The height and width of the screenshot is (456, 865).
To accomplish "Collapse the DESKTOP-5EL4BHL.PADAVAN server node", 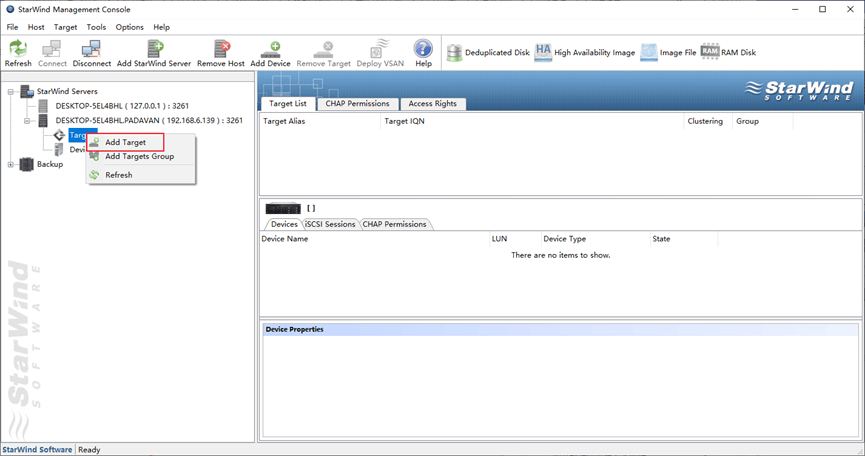I will point(26,121).
